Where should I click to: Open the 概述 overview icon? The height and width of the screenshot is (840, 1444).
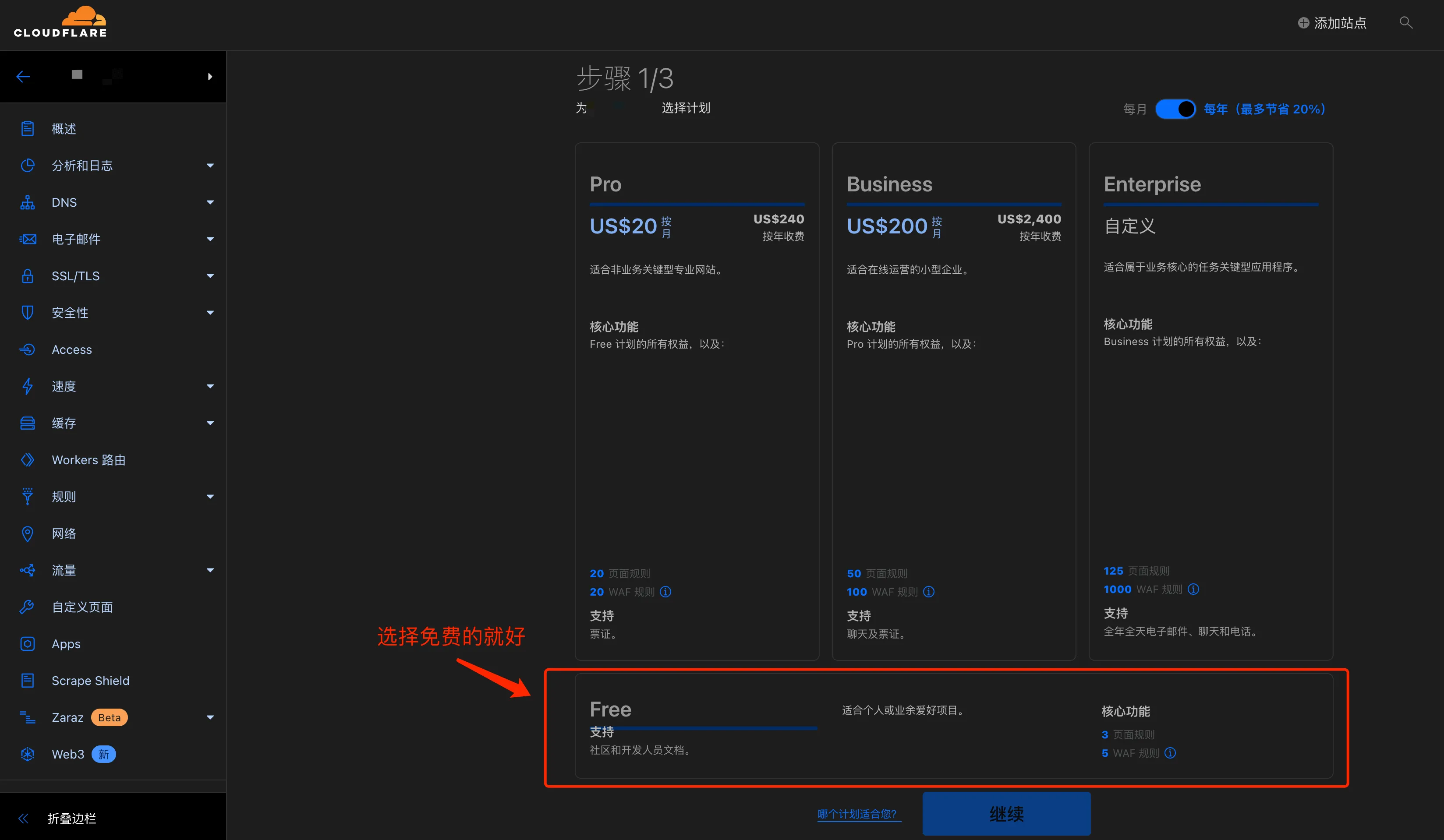coord(28,128)
